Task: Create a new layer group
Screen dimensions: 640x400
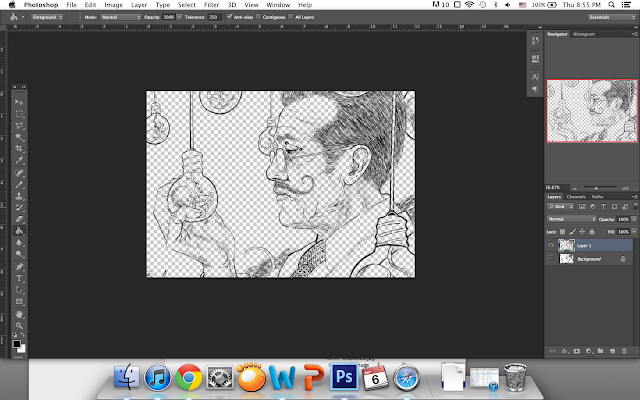Action: click(600, 351)
